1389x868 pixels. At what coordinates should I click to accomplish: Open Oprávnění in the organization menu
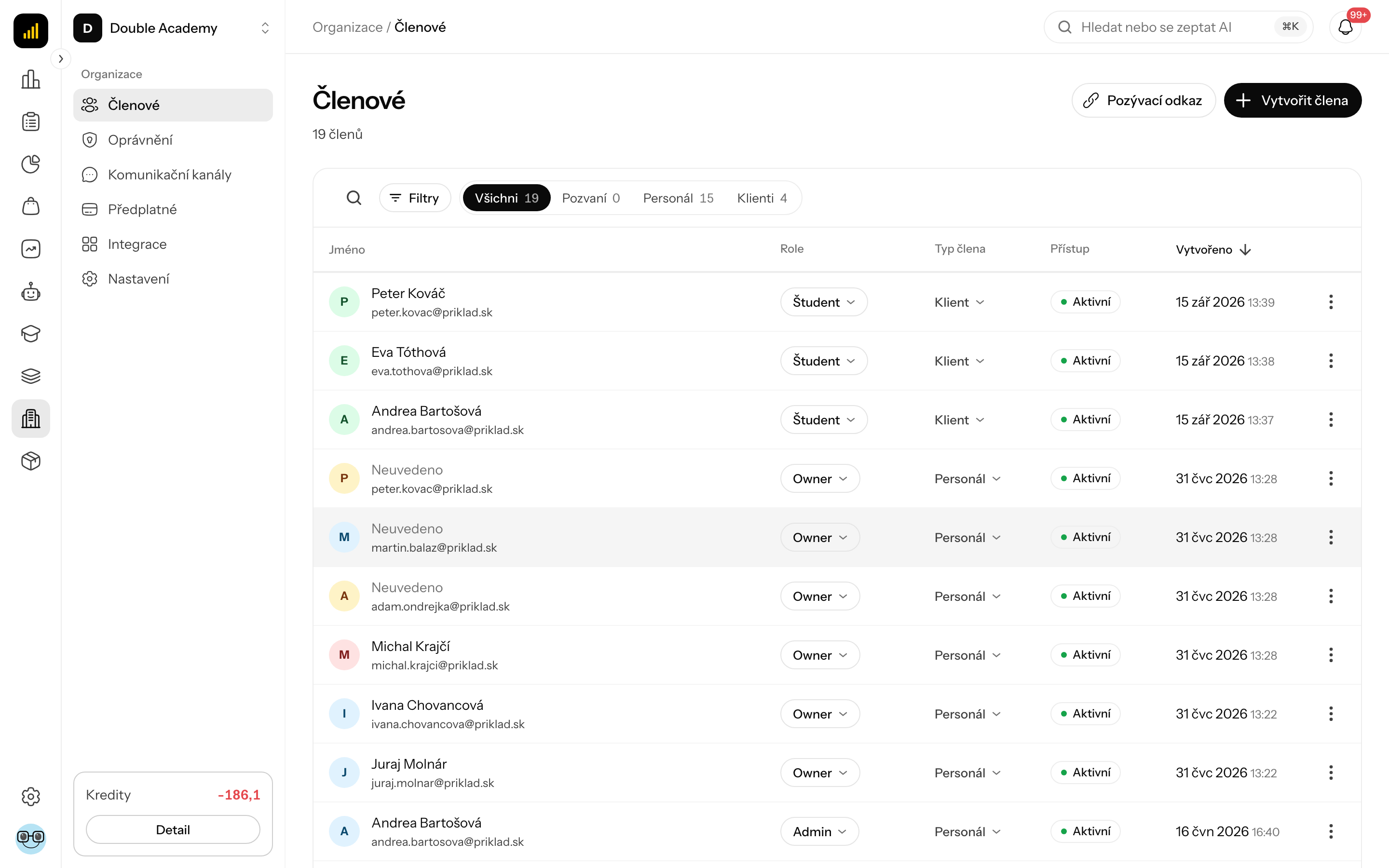point(173,140)
